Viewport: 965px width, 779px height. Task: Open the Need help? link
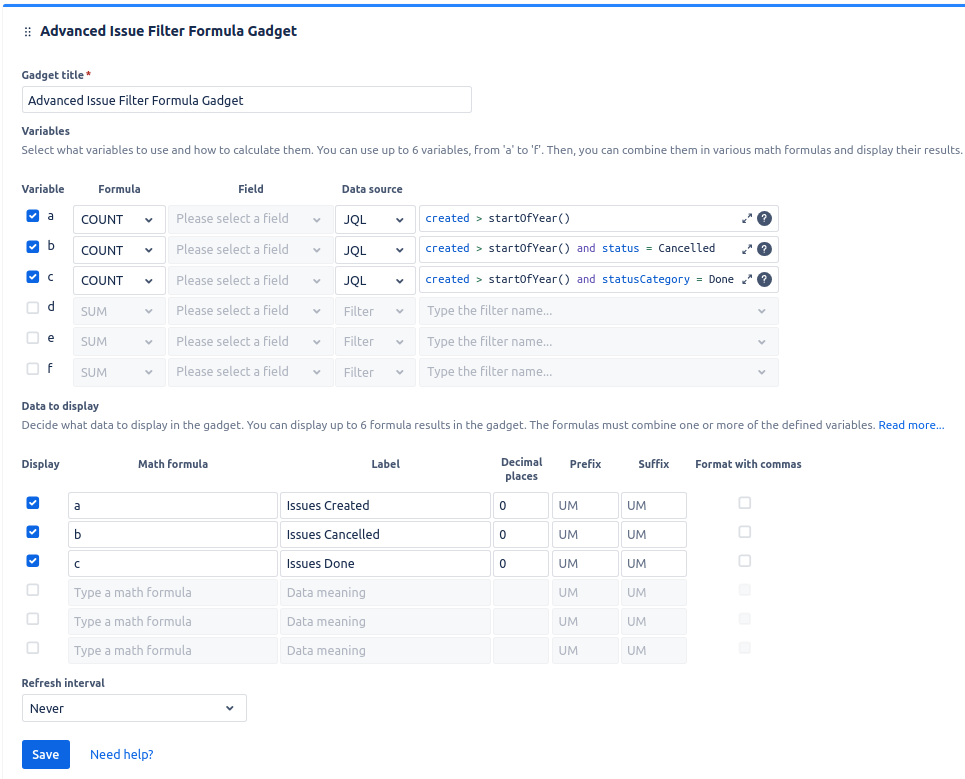pyautogui.click(x=121, y=754)
